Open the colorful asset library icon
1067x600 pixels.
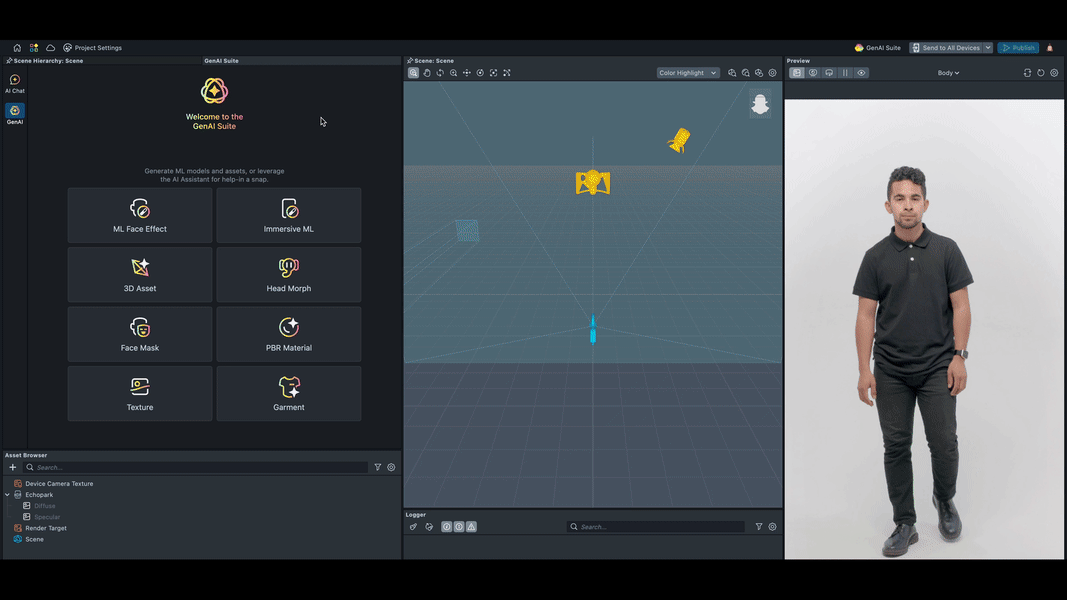[x=34, y=48]
